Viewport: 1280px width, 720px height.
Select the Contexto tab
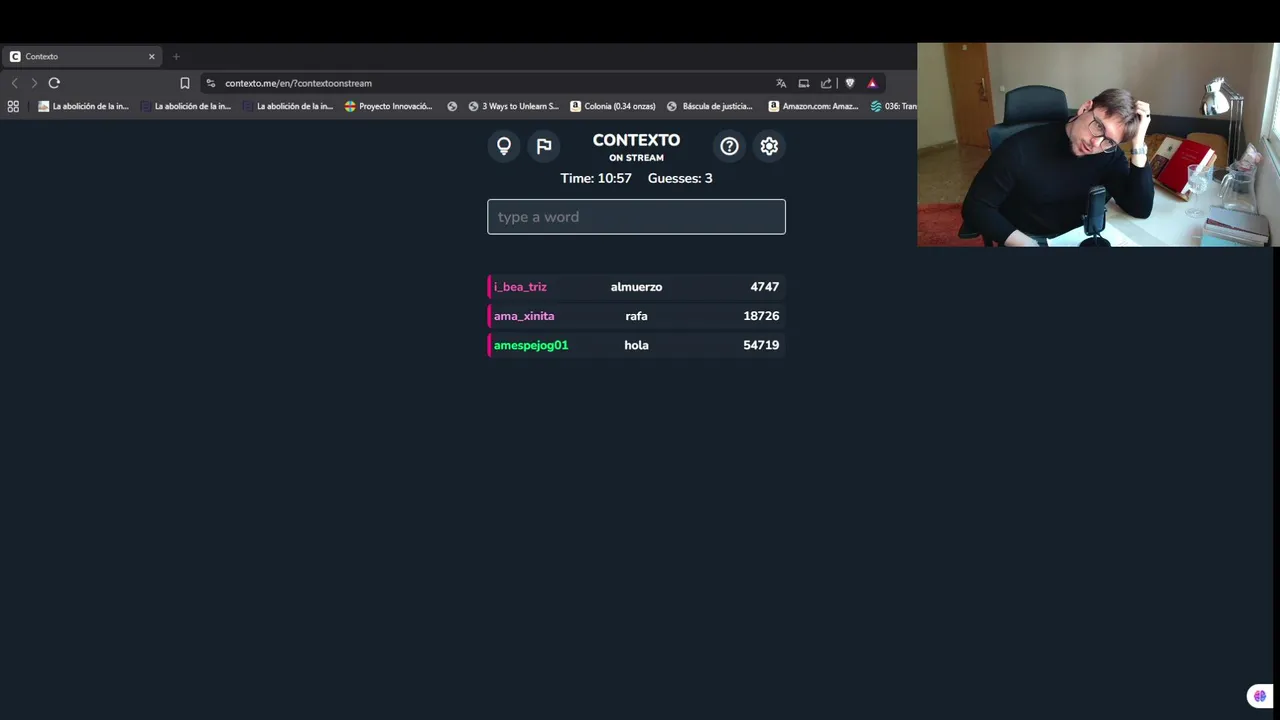tap(82, 56)
